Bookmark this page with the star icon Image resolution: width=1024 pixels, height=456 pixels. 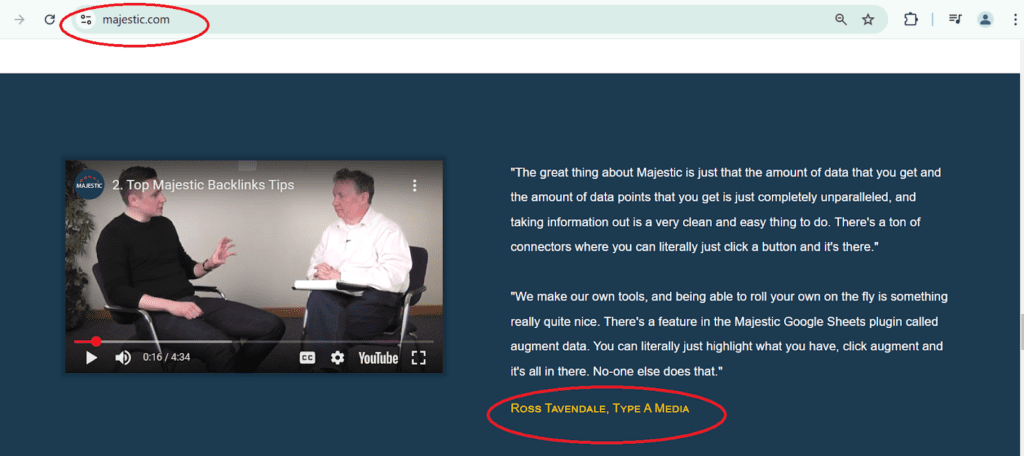(x=868, y=20)
